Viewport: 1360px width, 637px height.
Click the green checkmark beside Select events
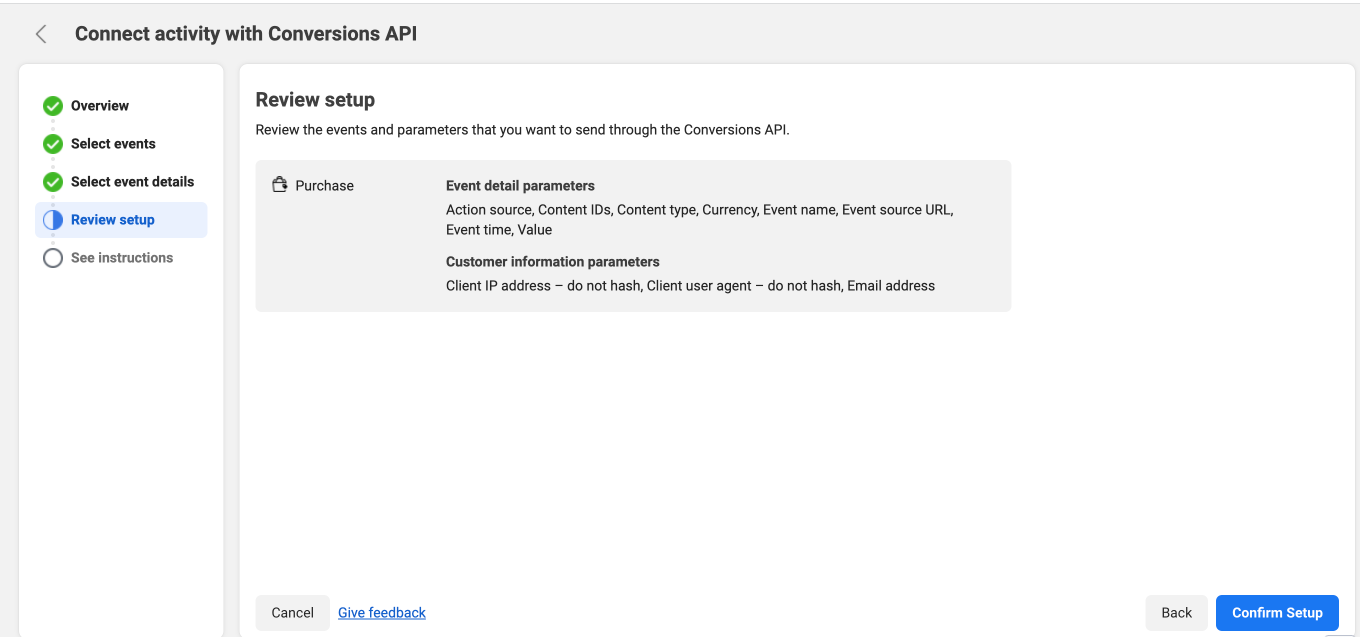click(53, 144)
